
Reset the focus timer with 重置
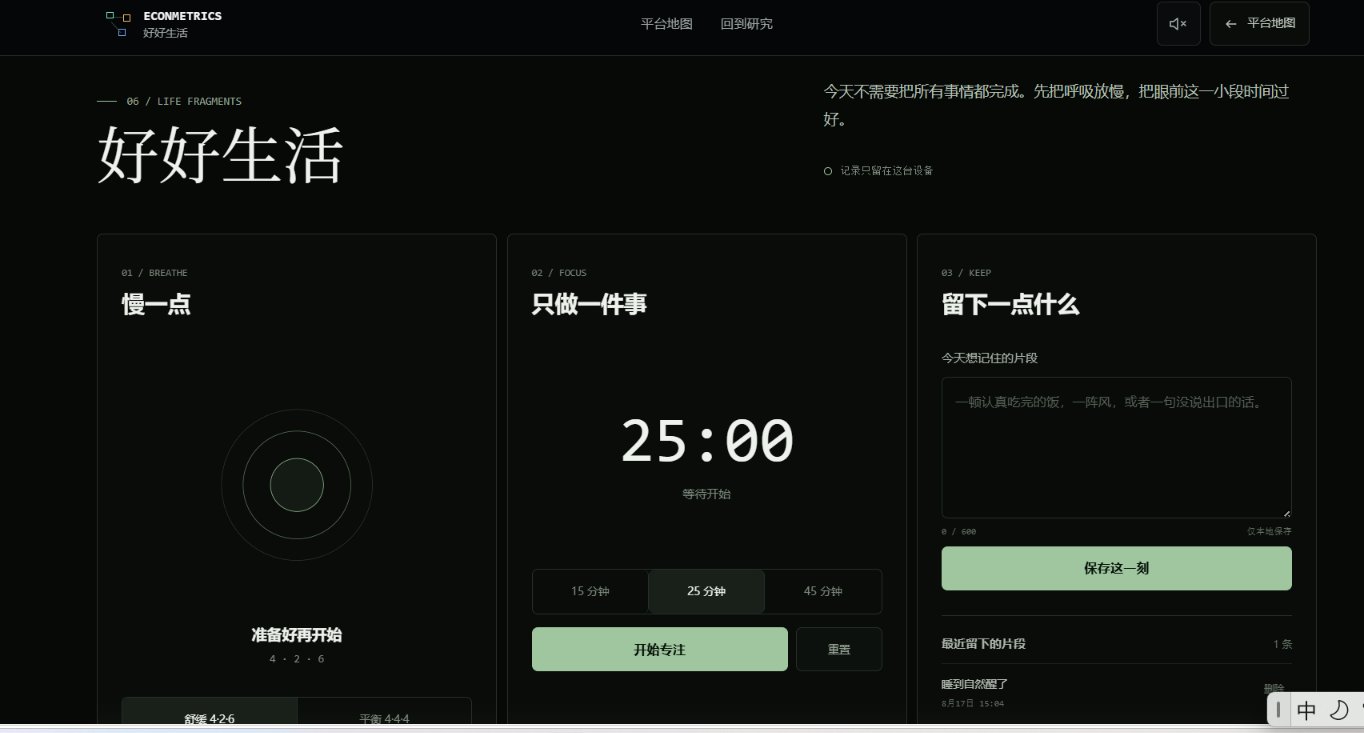coord(839,649)
